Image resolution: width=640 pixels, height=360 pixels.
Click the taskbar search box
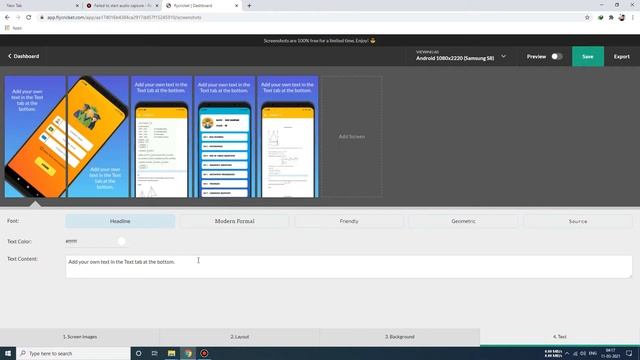pyautogui.click(x=73, y=353)
